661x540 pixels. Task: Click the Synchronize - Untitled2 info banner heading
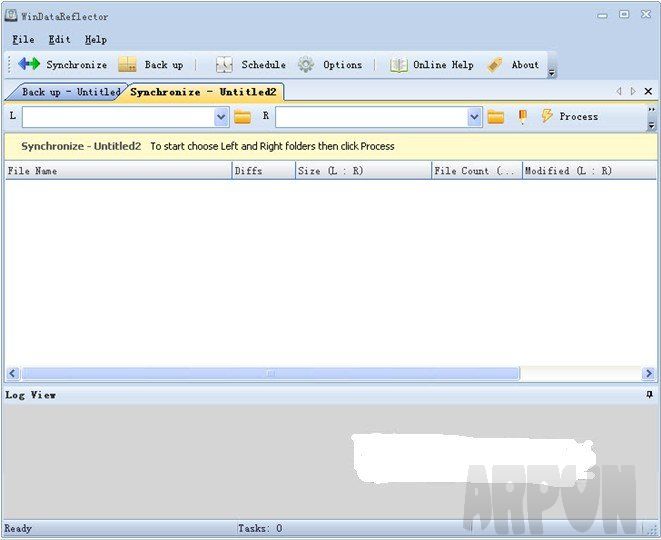click(x=81, y=146)
